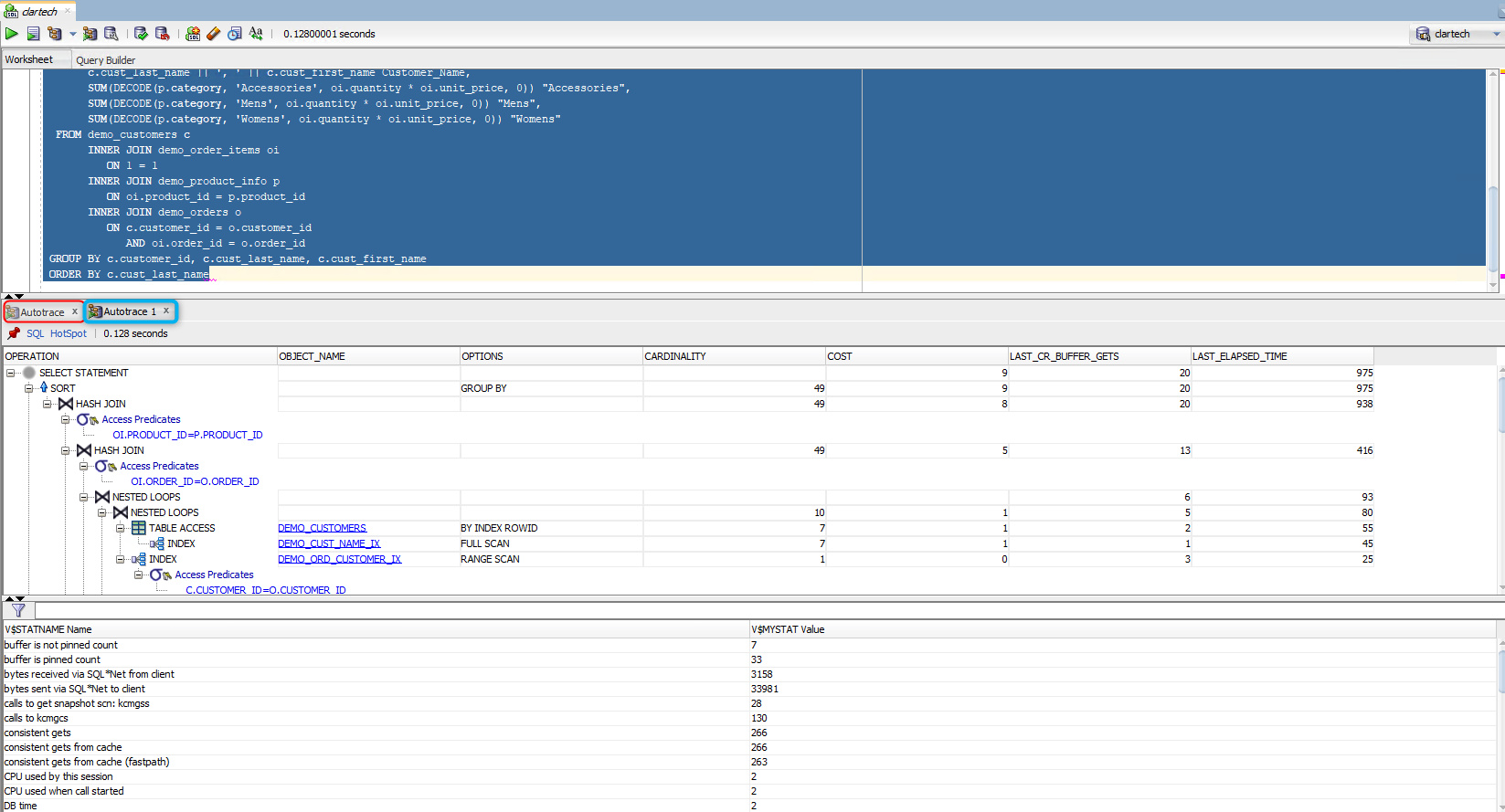Collapse the NESTED LOOPS node with elapsed 93
This screenshot has height=812, width=1505.
(x=83, y=497)
